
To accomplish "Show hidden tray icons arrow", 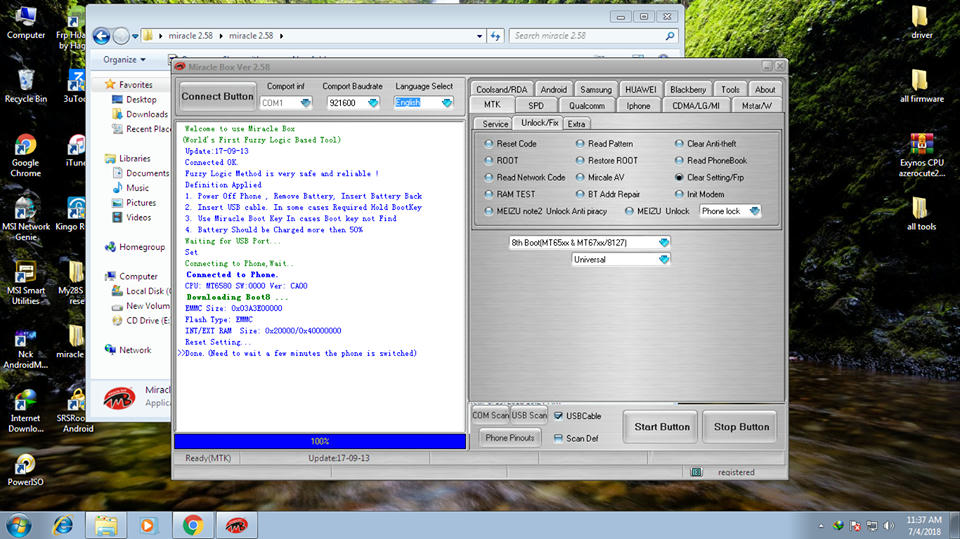I will pos(820,526).
